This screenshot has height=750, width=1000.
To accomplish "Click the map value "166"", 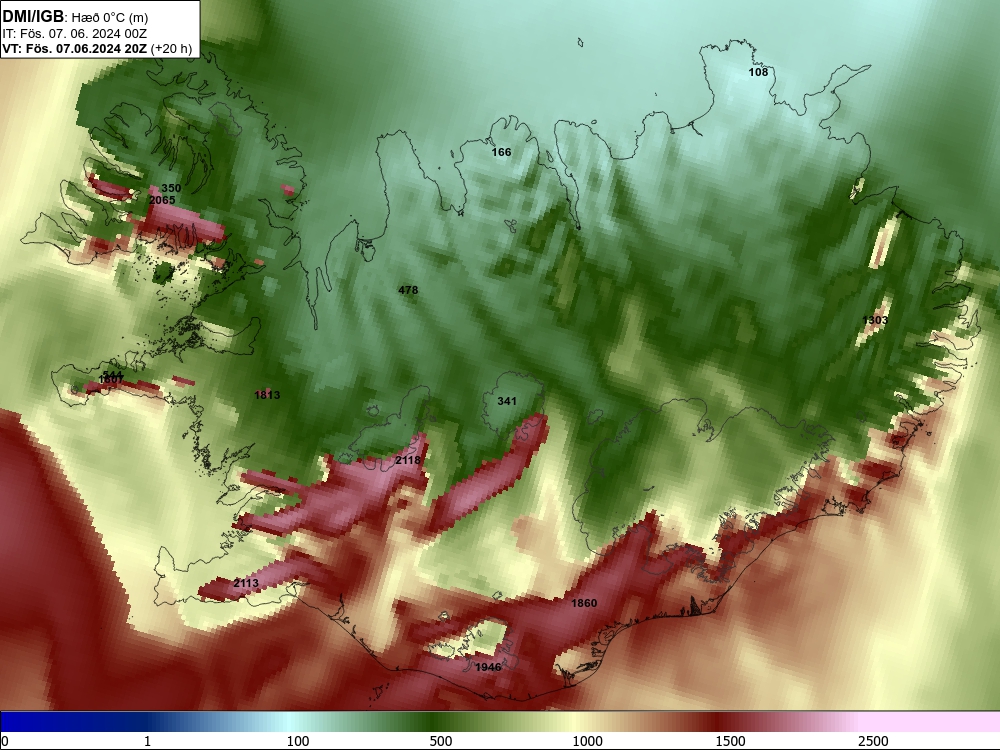I will (501, 152).
